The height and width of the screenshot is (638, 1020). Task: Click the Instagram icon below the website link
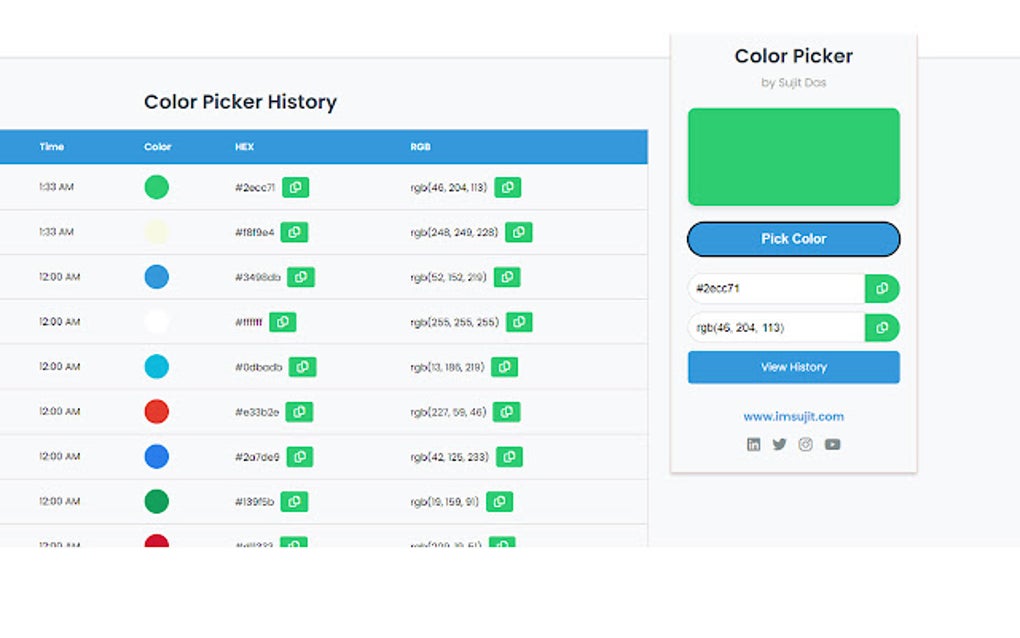pyautogui.click(x=805, y=444)
